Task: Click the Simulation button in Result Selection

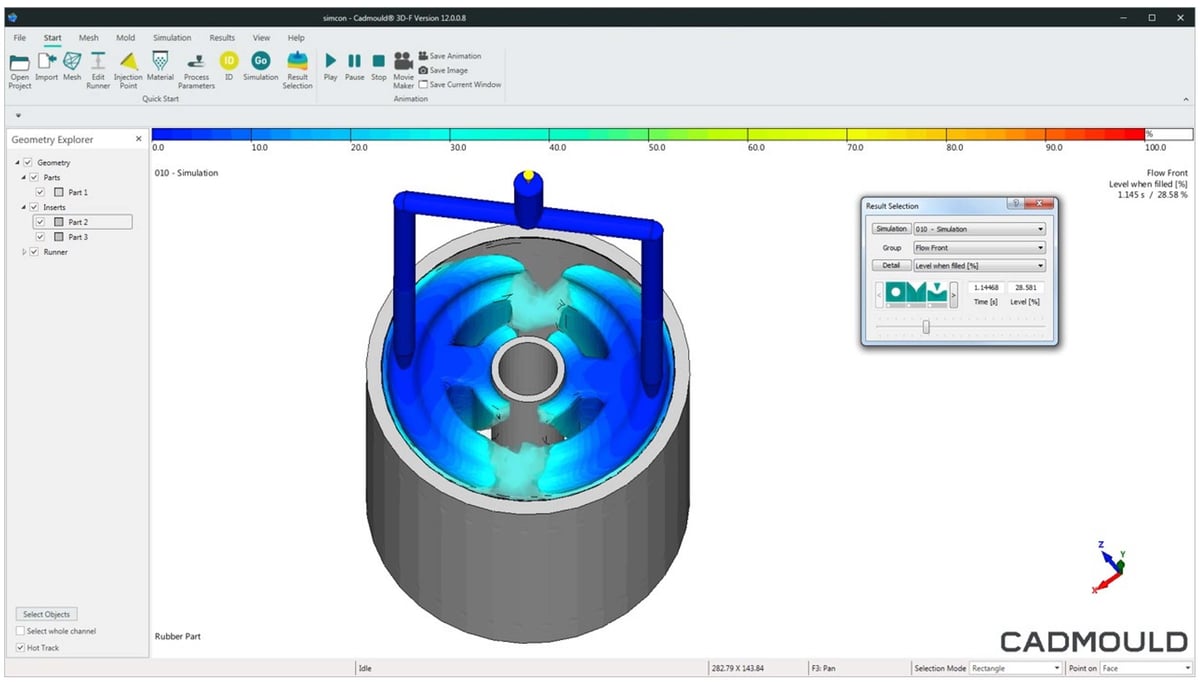Action: 891,229
